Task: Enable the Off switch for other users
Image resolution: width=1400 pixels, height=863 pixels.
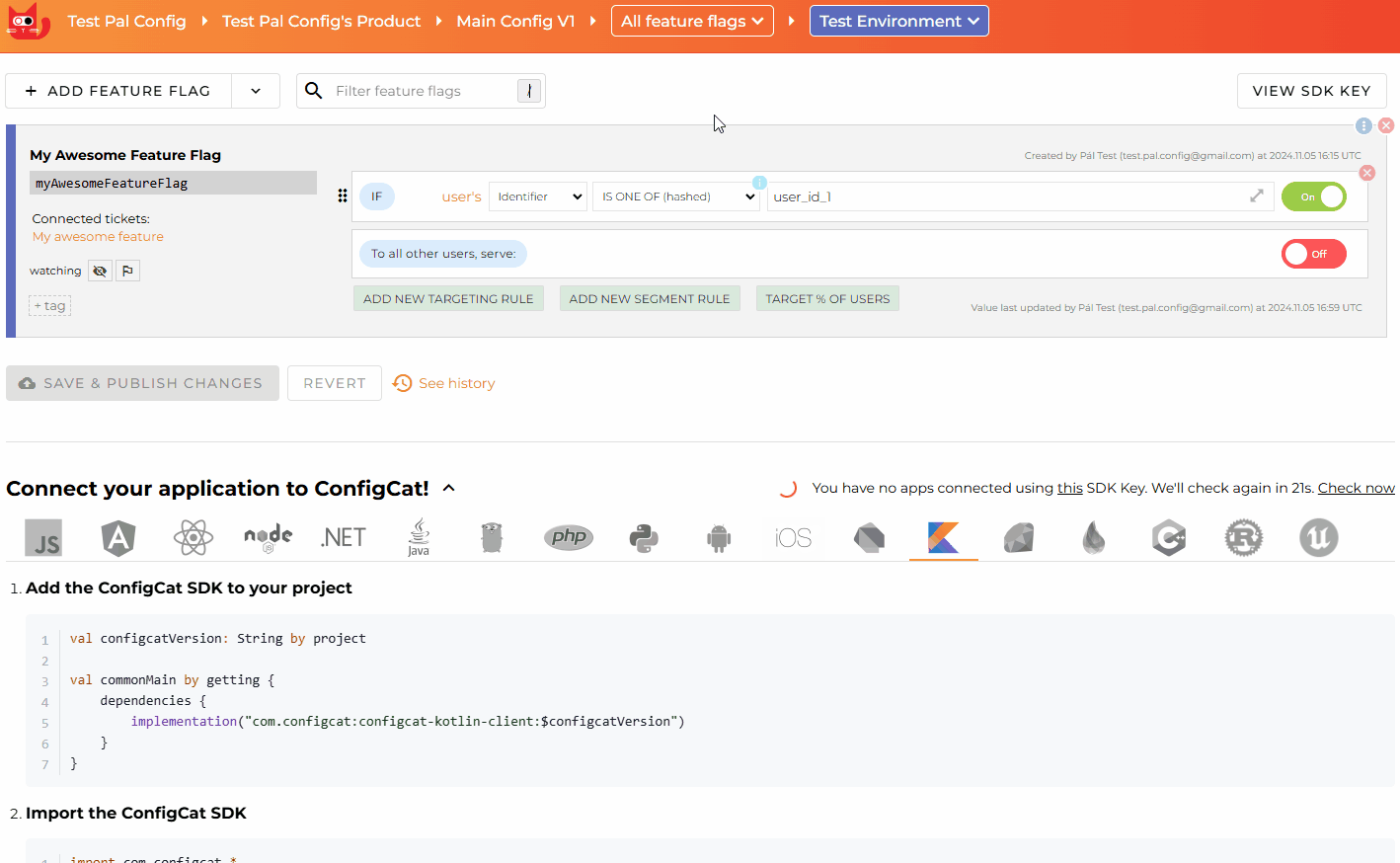Action: point(1313,253)
